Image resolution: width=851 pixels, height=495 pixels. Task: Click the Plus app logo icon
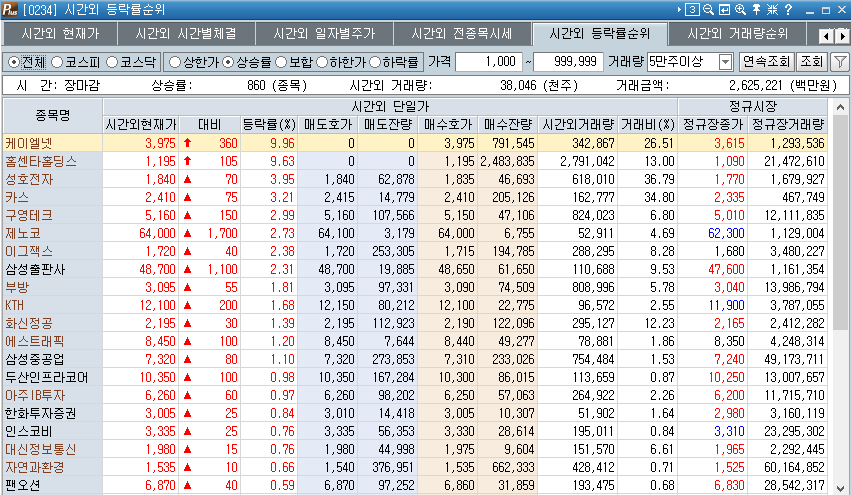coord(10,9)
